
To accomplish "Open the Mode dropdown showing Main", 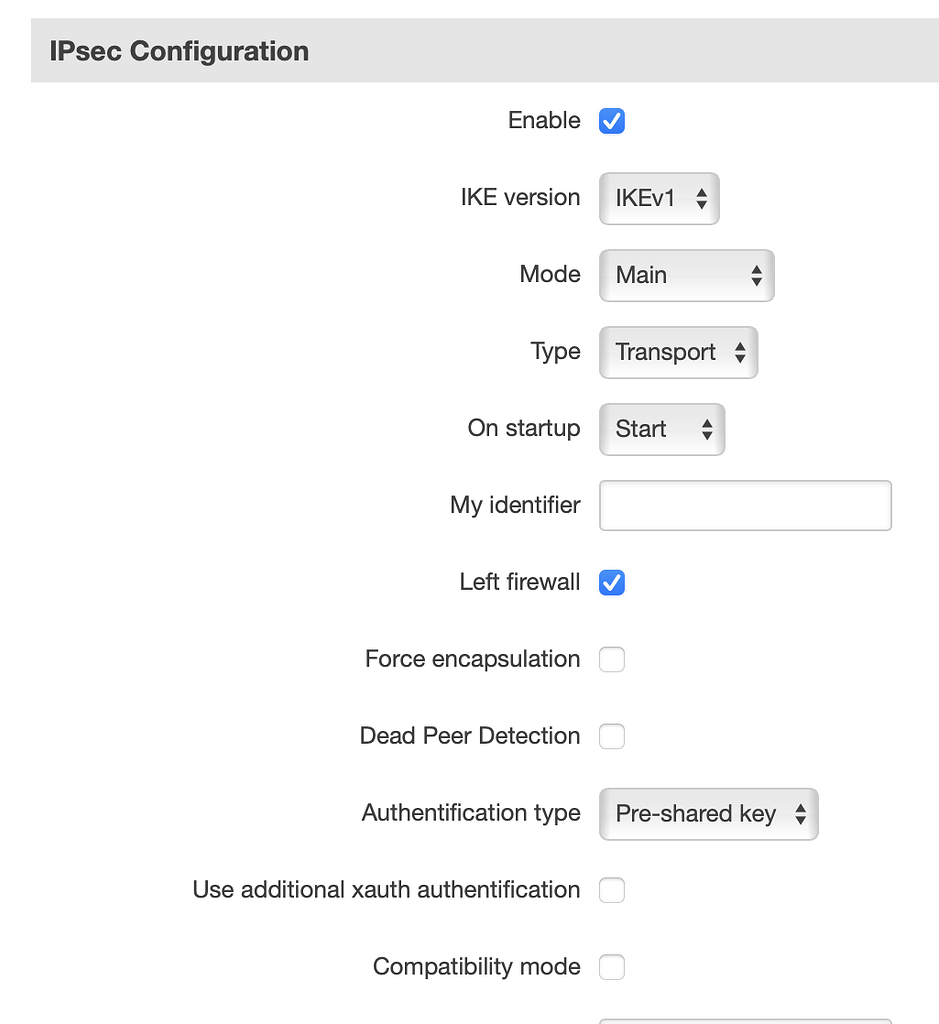I will click(x=686, y=276).
